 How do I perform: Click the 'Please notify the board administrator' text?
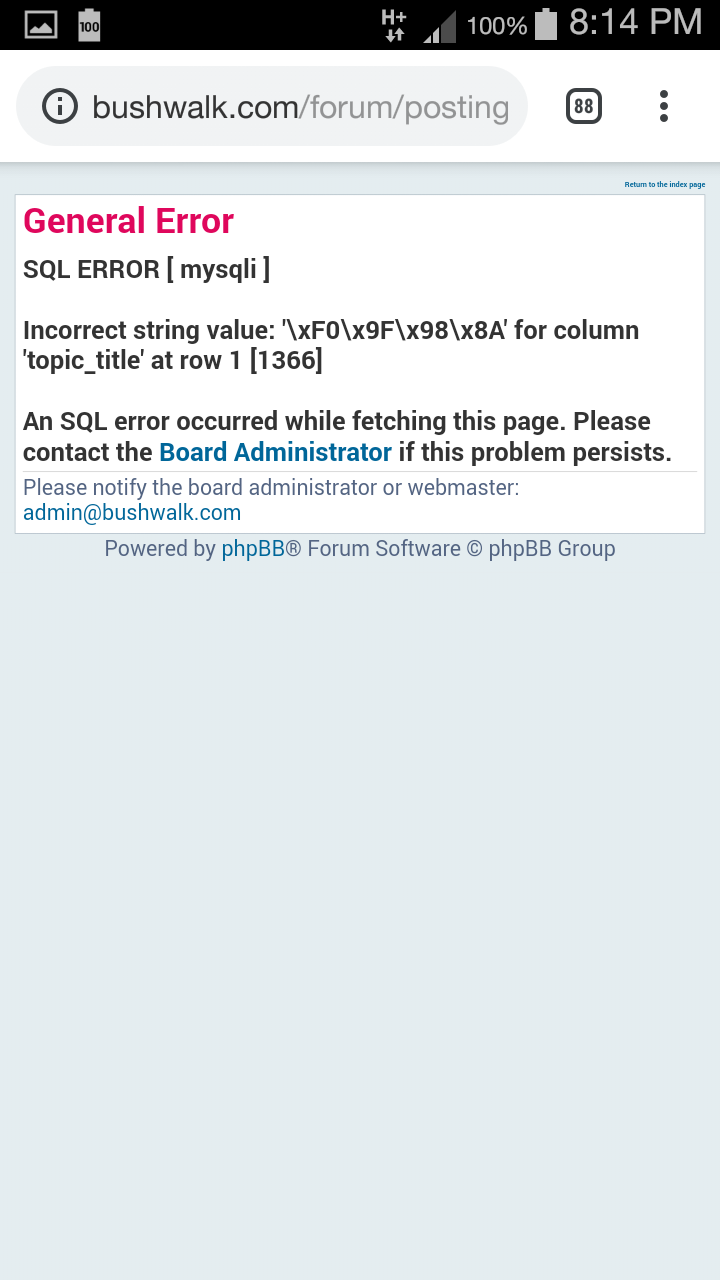tap(271, 488)
